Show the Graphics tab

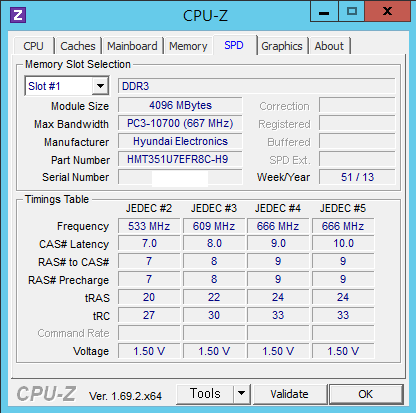click(x=282, y=46)
